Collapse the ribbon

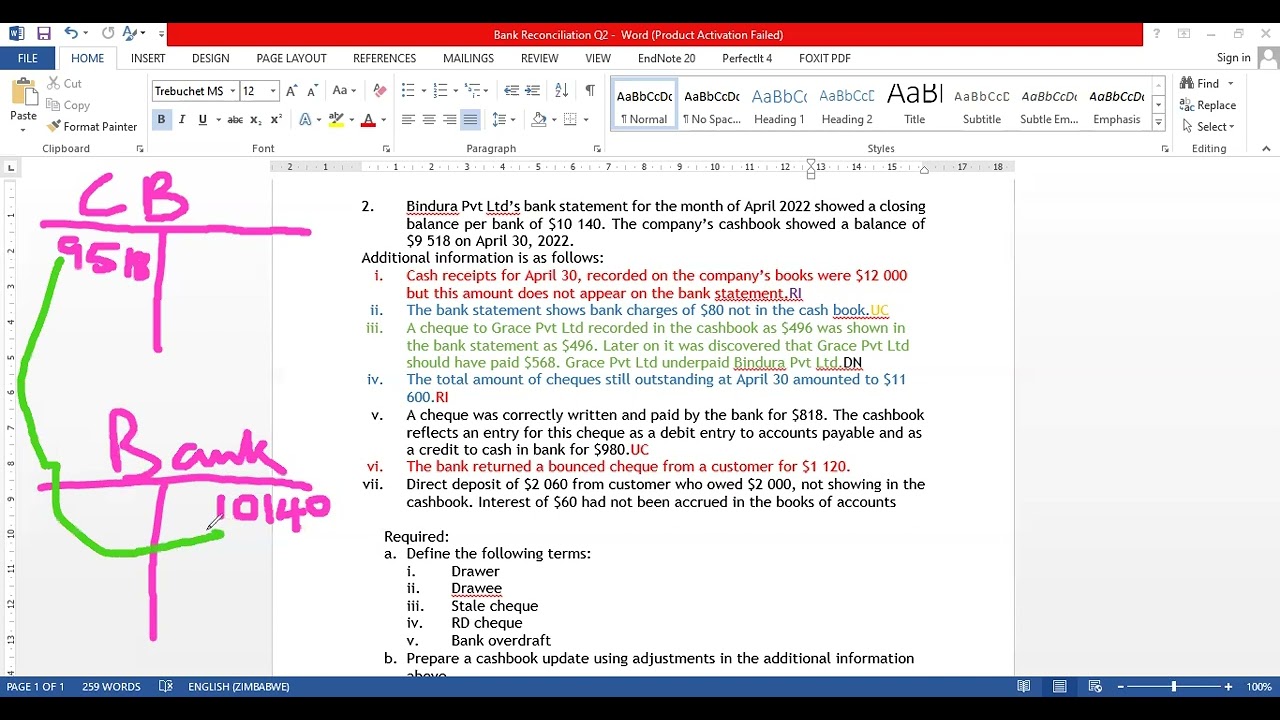pyautogui.click(x=1266, y=149)
